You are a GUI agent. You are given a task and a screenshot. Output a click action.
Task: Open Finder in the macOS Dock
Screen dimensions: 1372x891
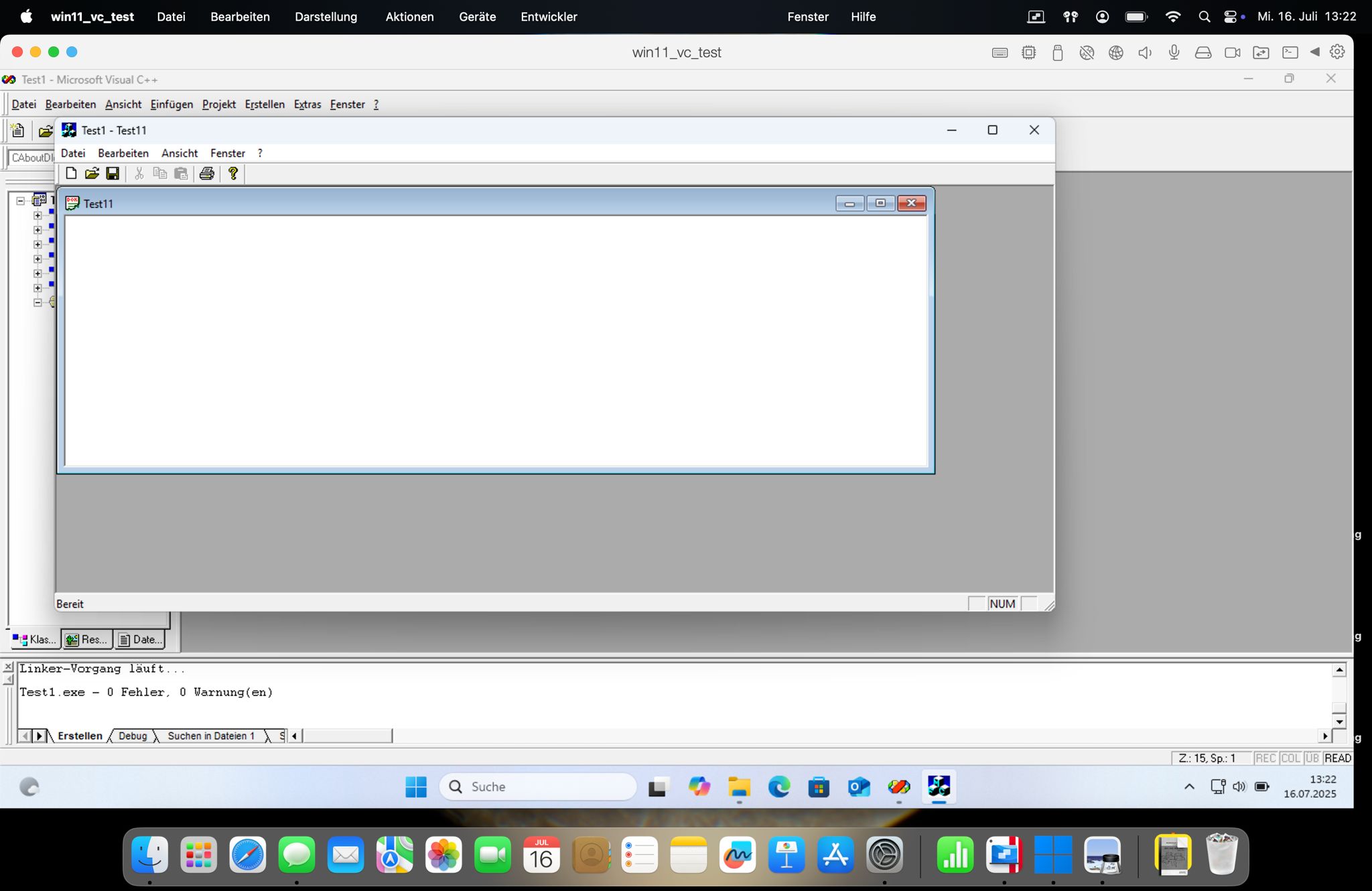150,855
